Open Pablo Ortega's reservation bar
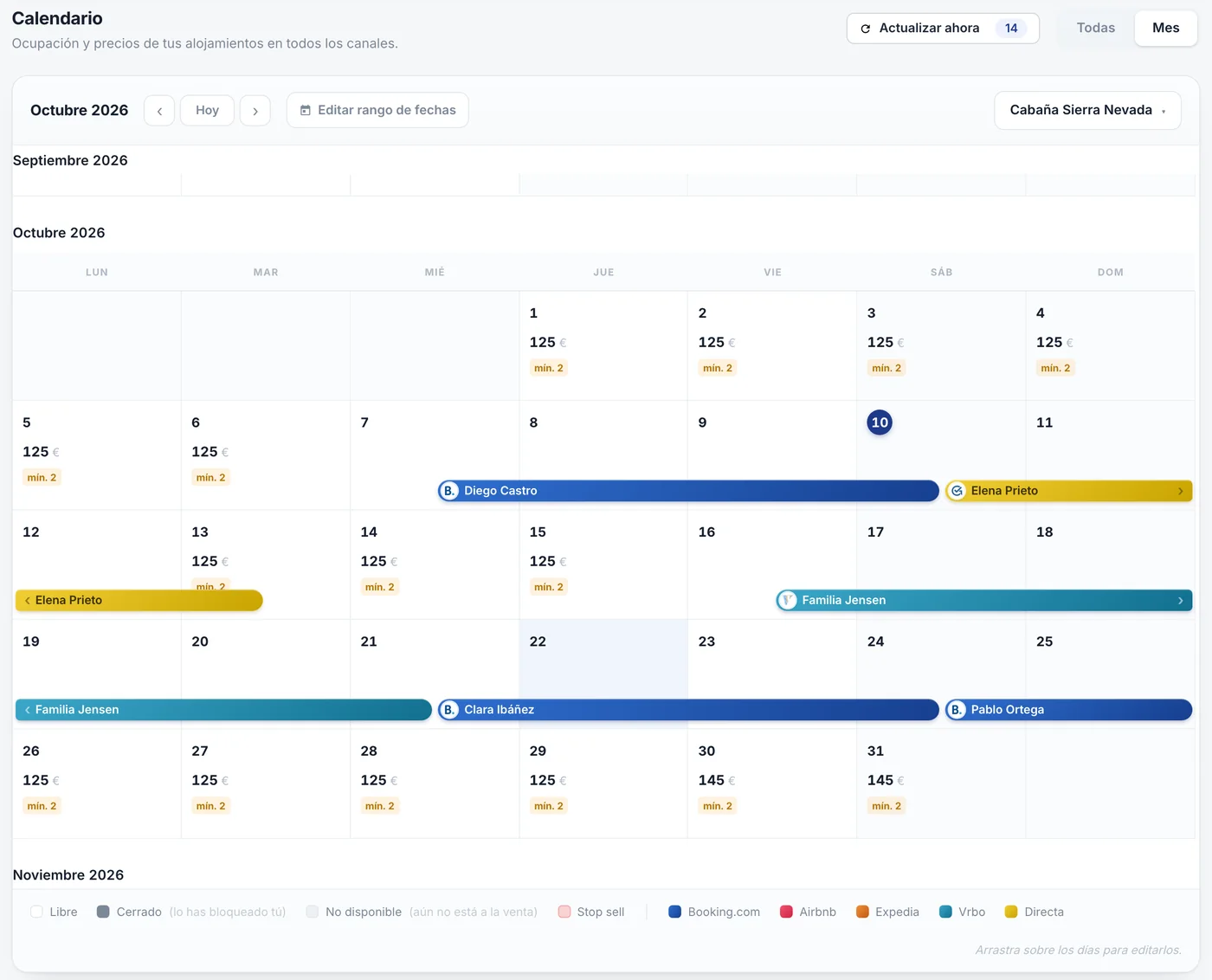The width and height of the screenshot is (1212, 980). [1068, 710]
